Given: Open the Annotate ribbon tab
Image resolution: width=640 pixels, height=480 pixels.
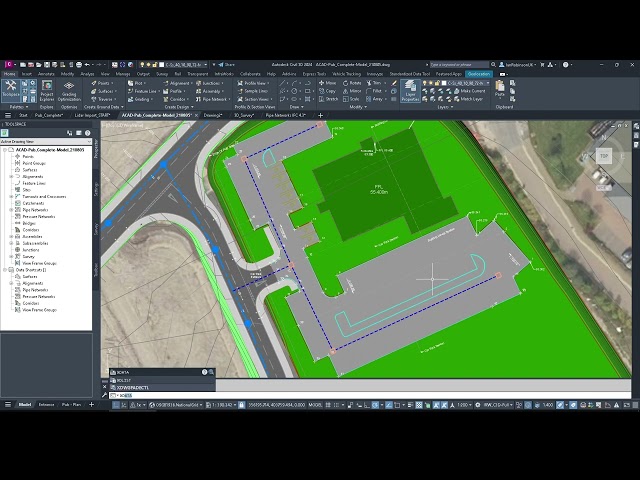Looking at the screenshot, I should click(46, 74).
